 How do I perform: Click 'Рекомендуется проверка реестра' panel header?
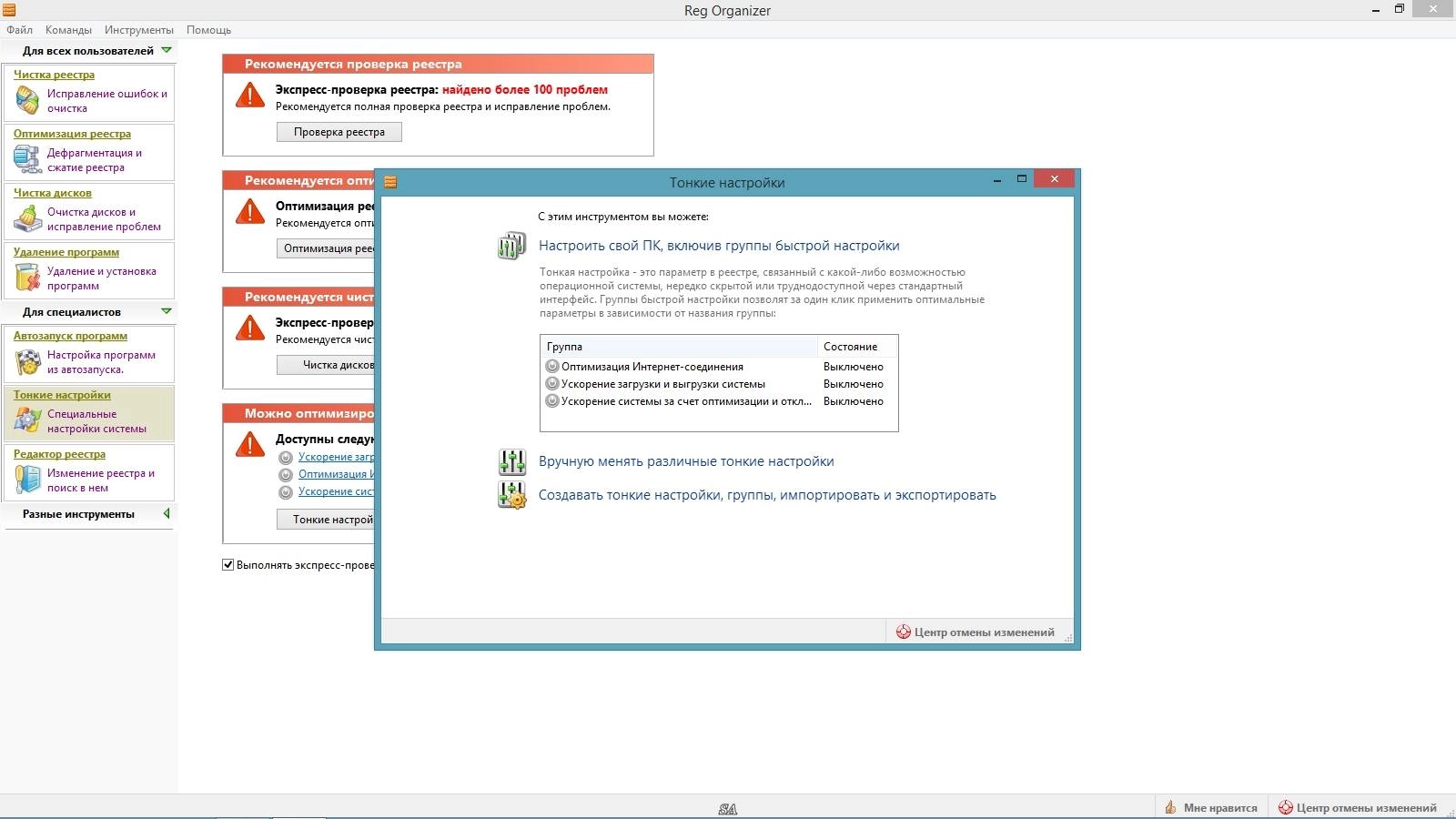coord(438,64)
